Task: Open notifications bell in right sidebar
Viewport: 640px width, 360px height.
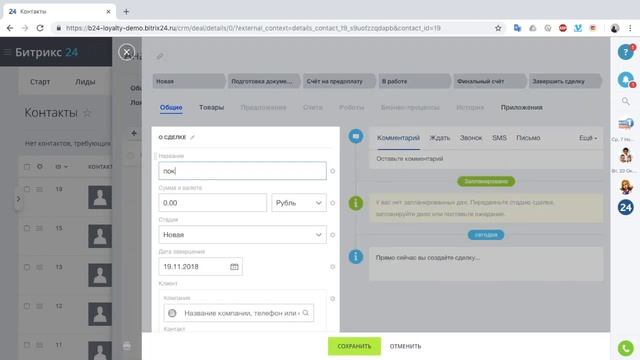Action: [625, 79]
